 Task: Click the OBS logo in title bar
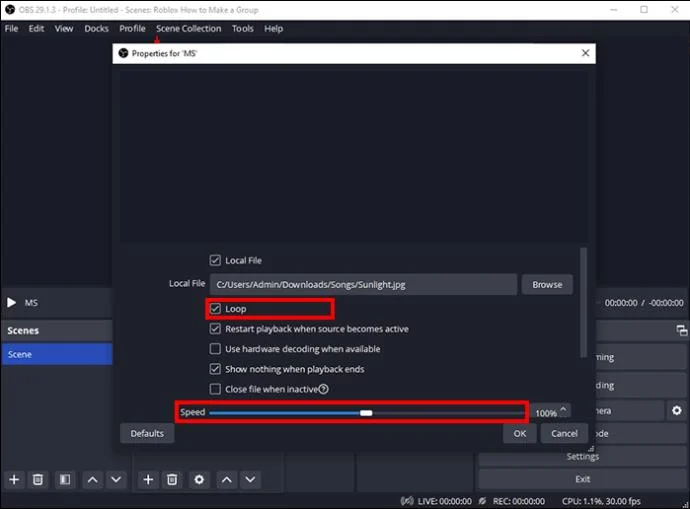(x=10, y=10)
